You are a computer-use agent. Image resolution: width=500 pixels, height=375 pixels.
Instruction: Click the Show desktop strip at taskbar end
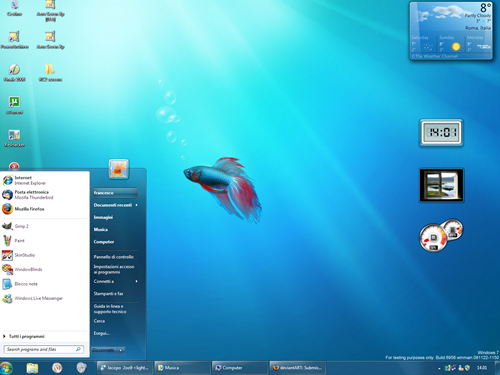[x=497, y=368]
